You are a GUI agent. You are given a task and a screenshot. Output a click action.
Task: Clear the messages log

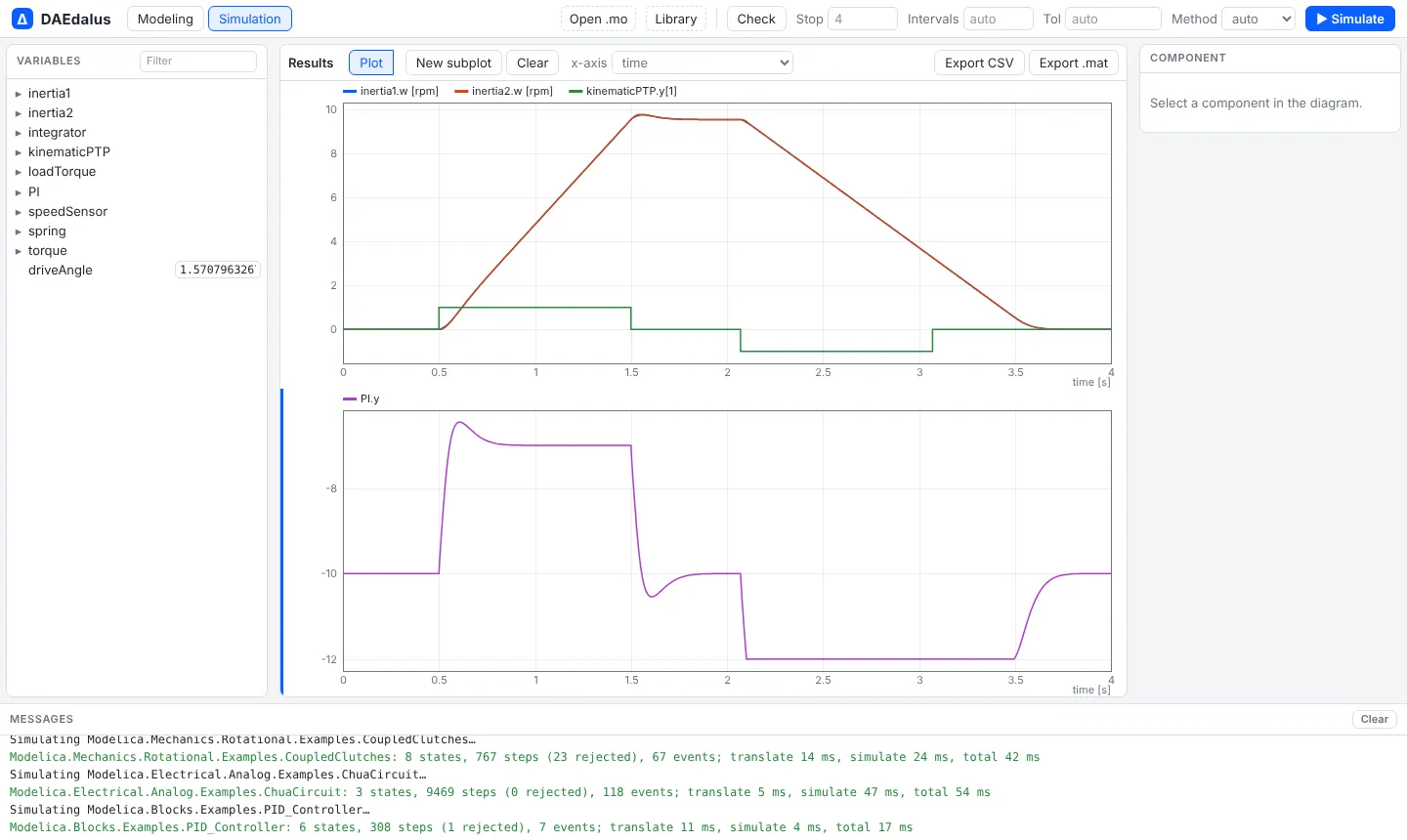tap(1374, 719)
